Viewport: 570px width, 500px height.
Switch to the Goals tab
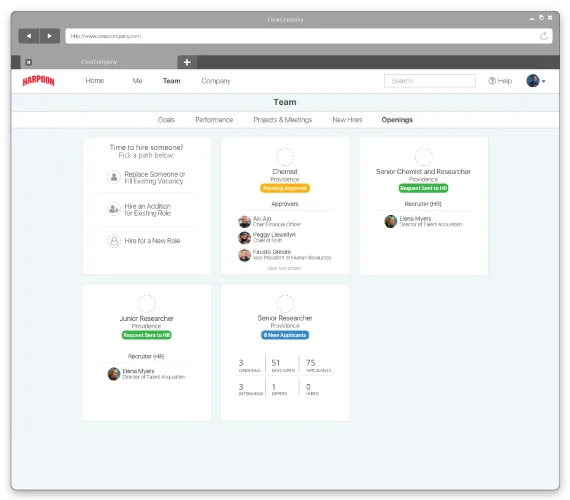coord(166,120)
